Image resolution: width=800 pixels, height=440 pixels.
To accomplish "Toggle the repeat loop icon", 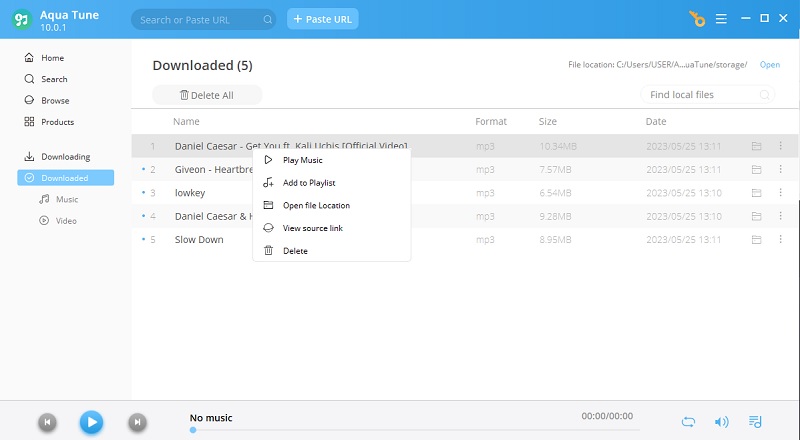I will click(688, 422).
